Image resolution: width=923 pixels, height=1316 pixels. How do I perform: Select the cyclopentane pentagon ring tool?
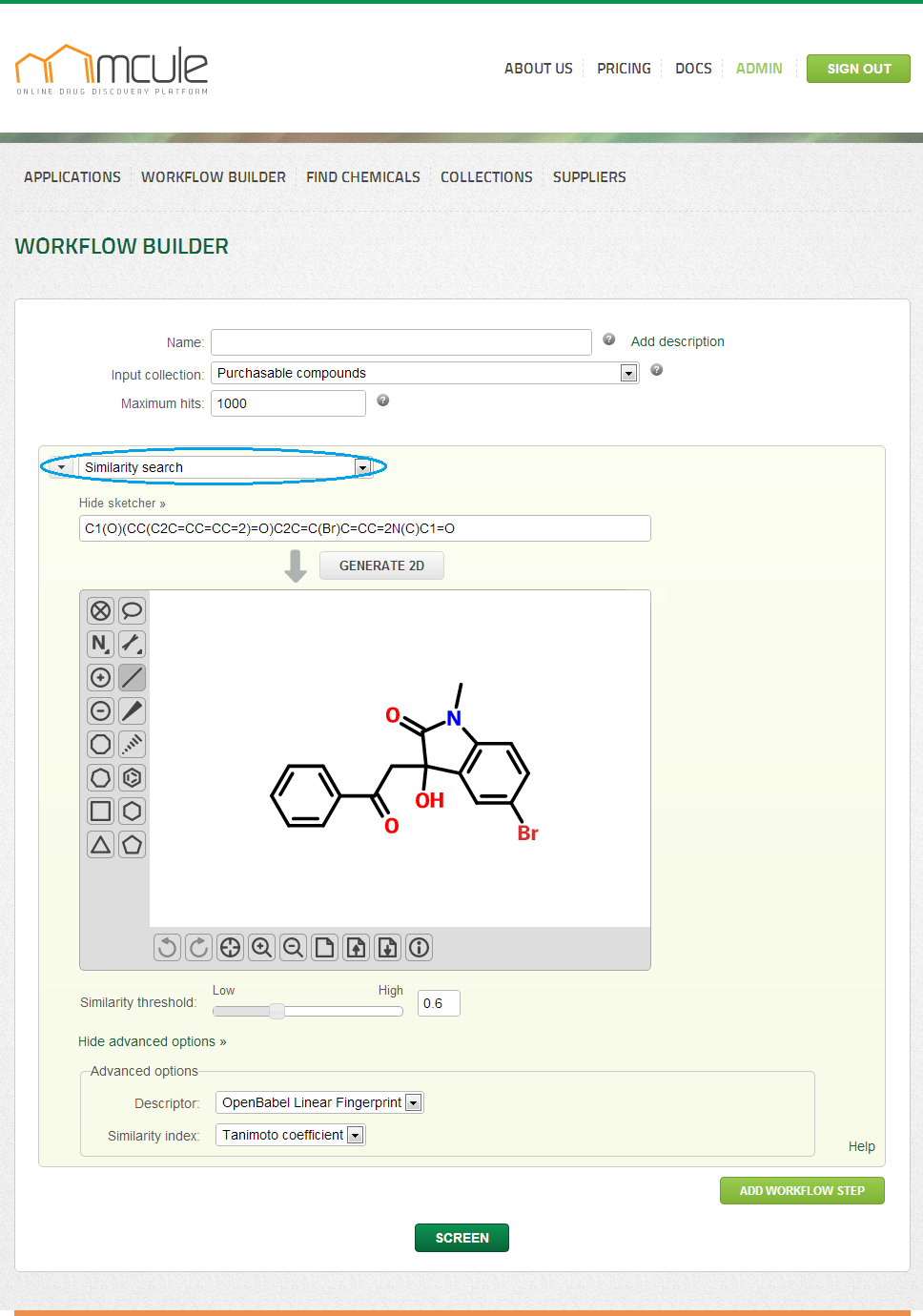[133, 844]
